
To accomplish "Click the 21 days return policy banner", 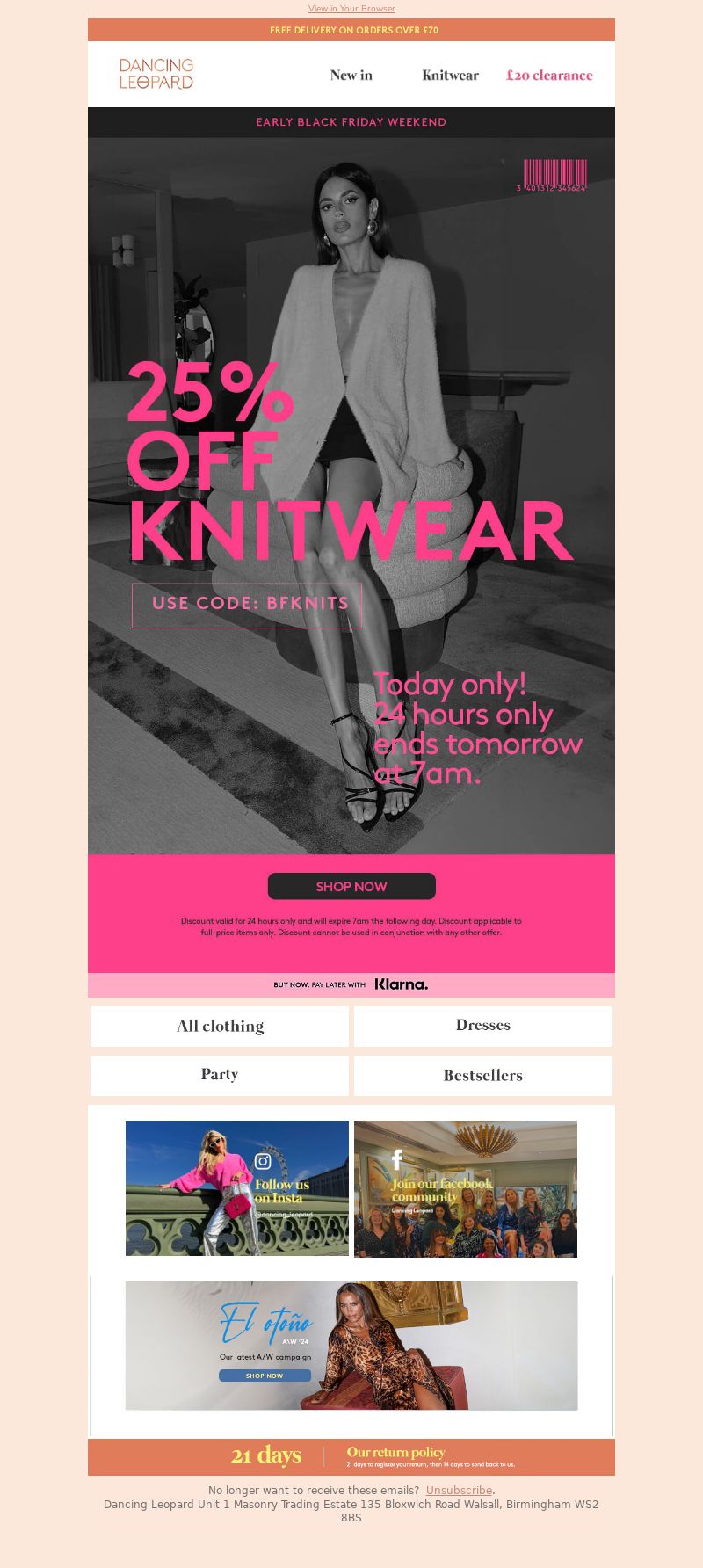I will point(351,1457).
